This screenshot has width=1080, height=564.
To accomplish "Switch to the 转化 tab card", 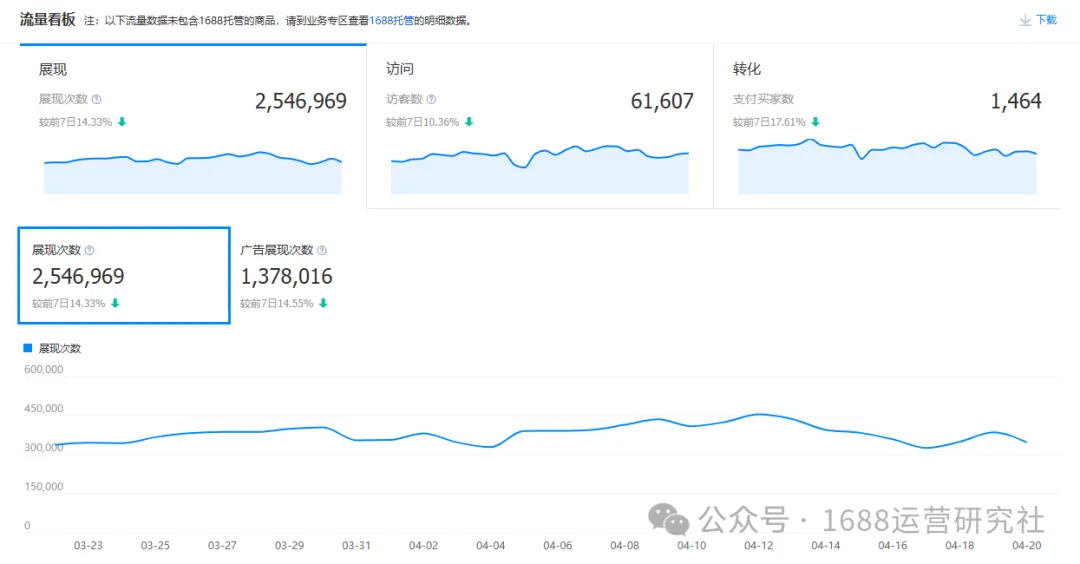I will (x=887, y=126).
